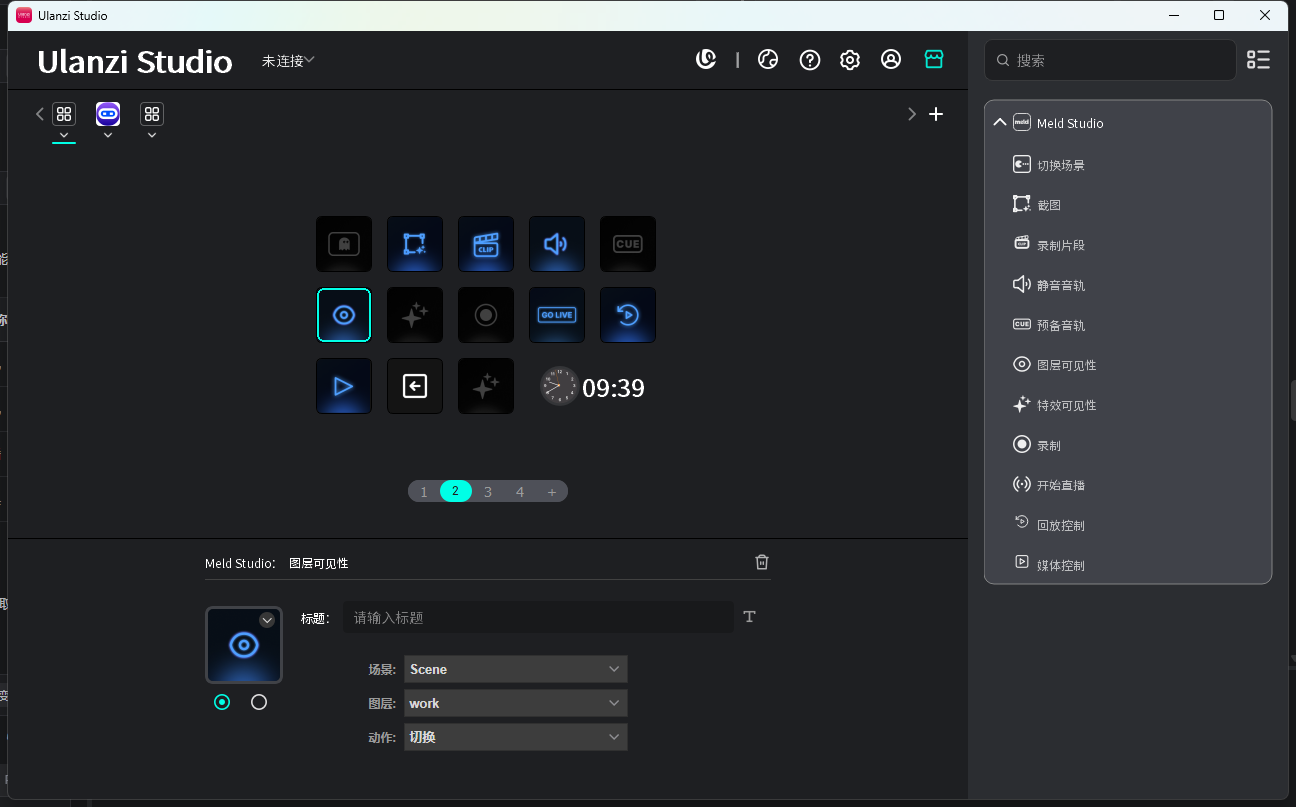Image resolution: width=1296 pixels, height=807 pixels.
Task: Collapse the Meld Studio plugin group
Action: (999, 123)
